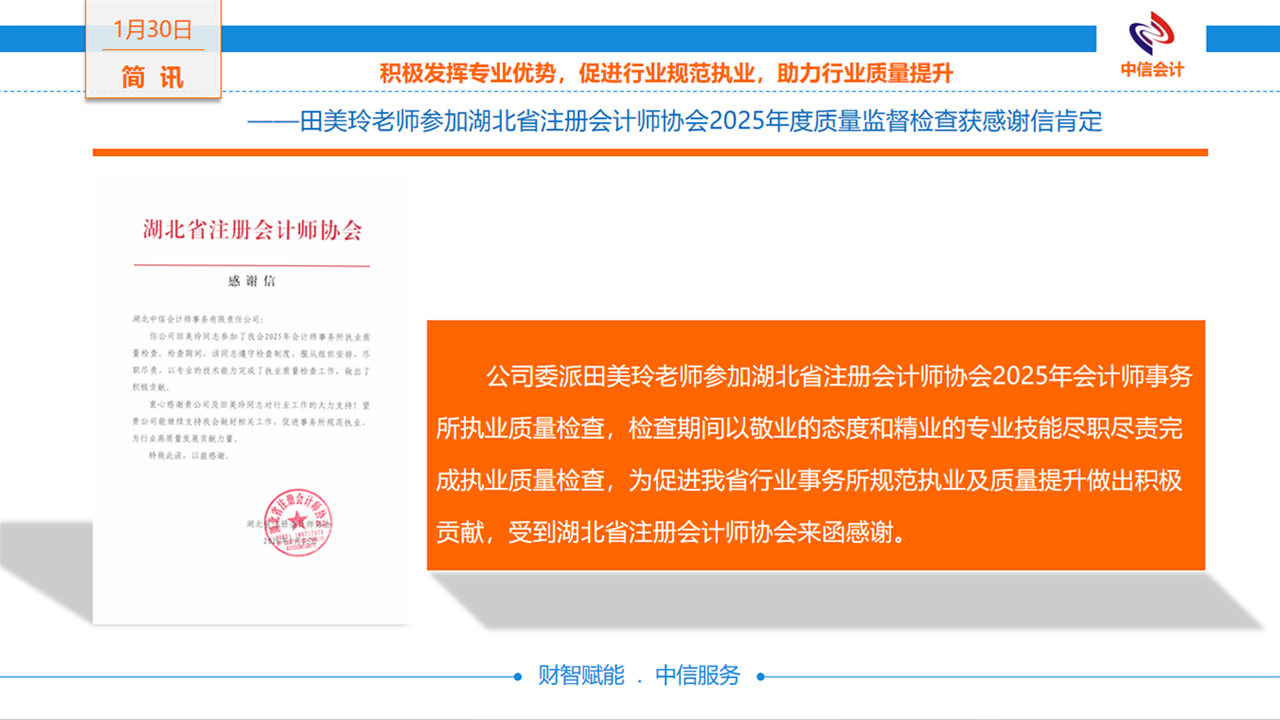The image size is (1280, 720).
Task: Click the 中信服务 footer text
Action: coord(698,675)
